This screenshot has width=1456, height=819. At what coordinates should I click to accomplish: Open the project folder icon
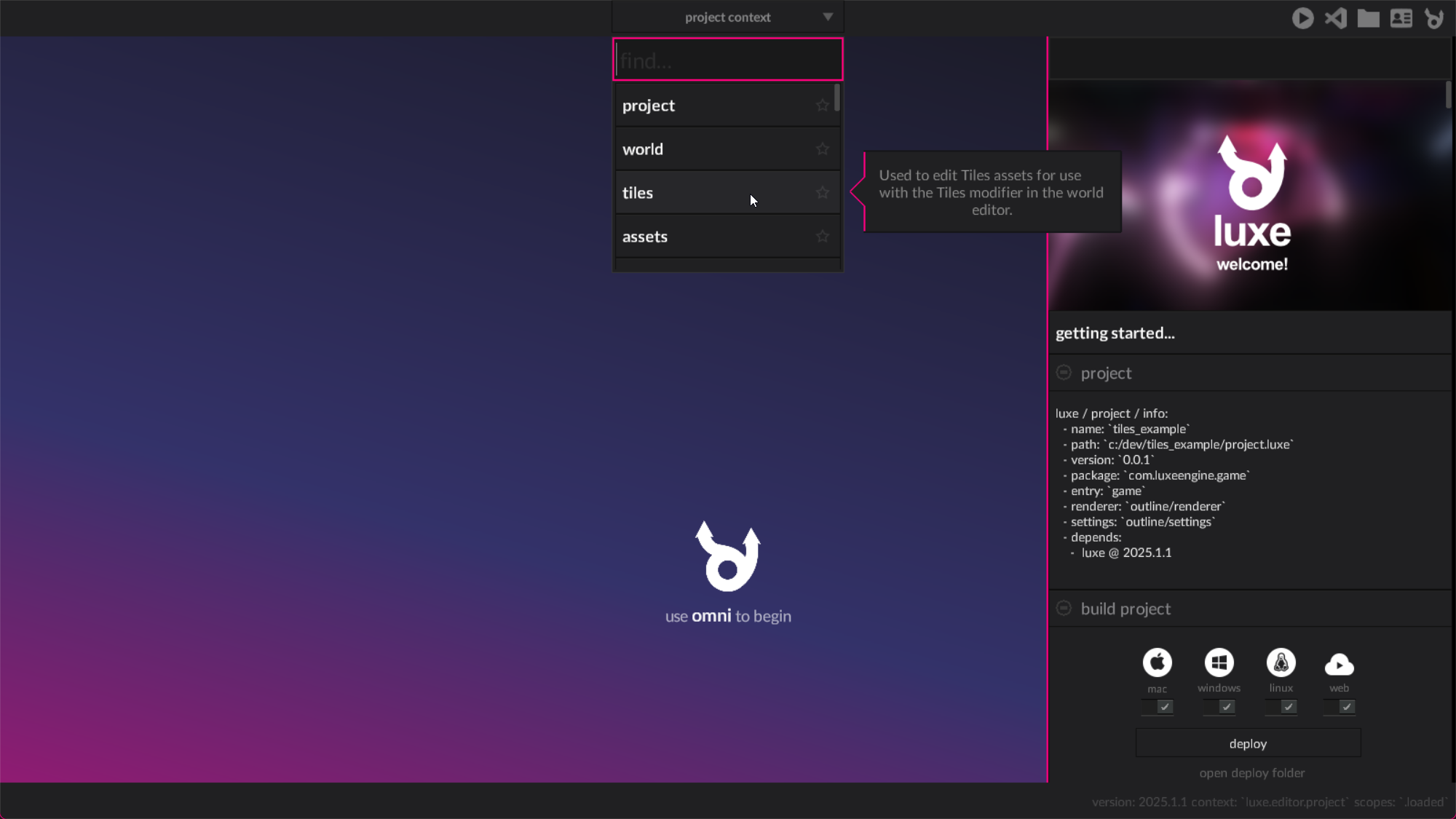click(x=1368, y=18)
